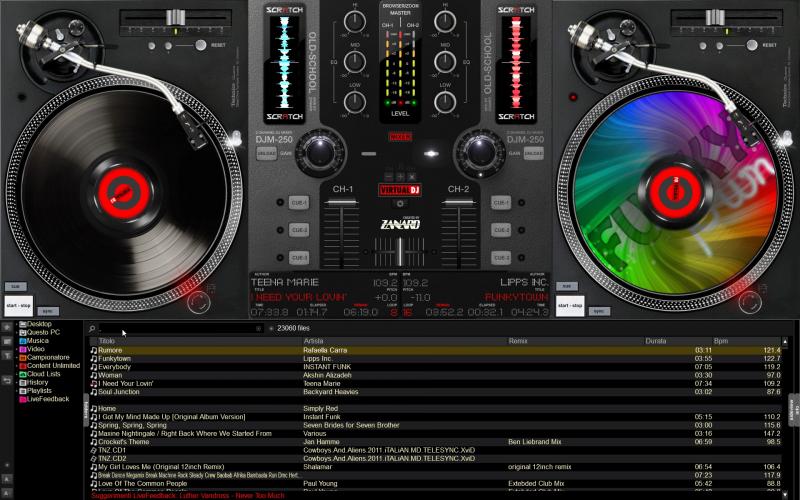Expand the Questo PC tree node
Viewport: 800px width, 500px height.
17,333
